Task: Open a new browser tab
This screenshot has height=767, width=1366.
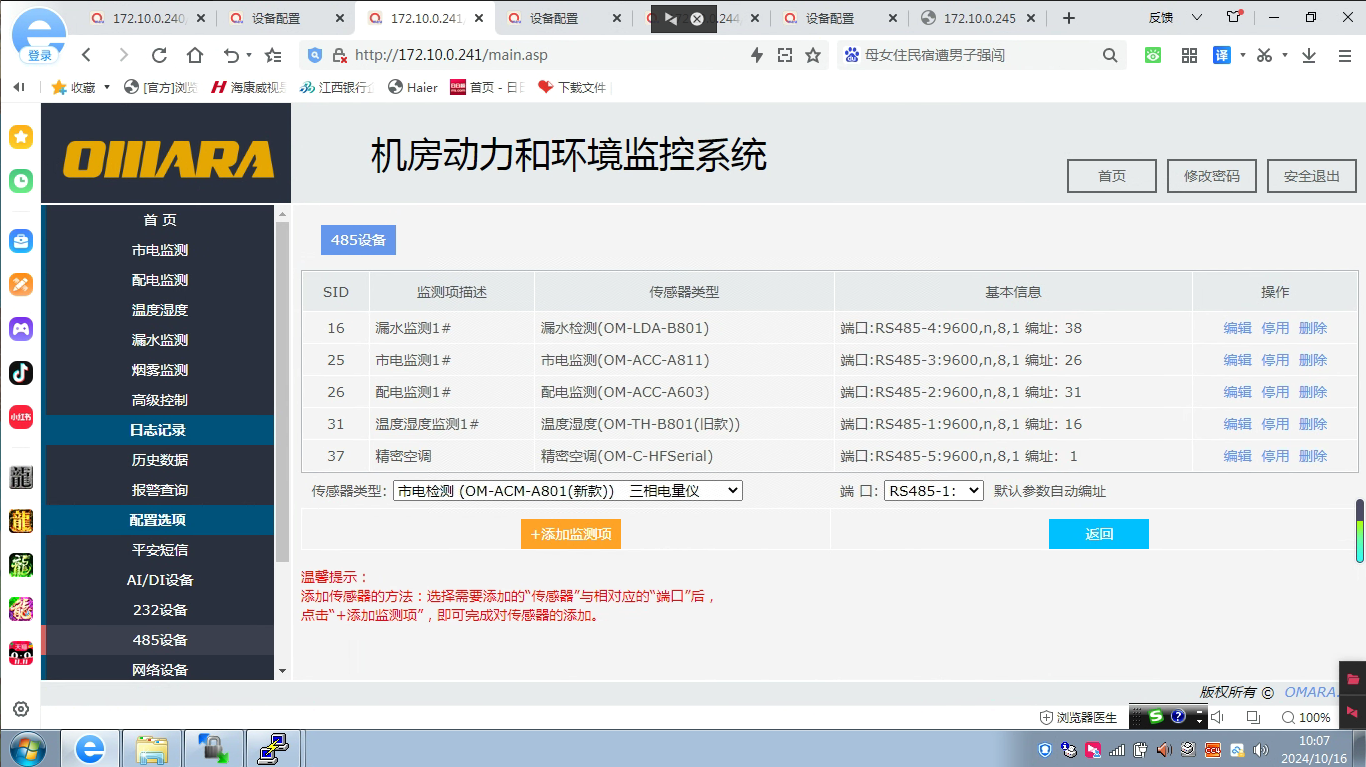Action: 1069,18
